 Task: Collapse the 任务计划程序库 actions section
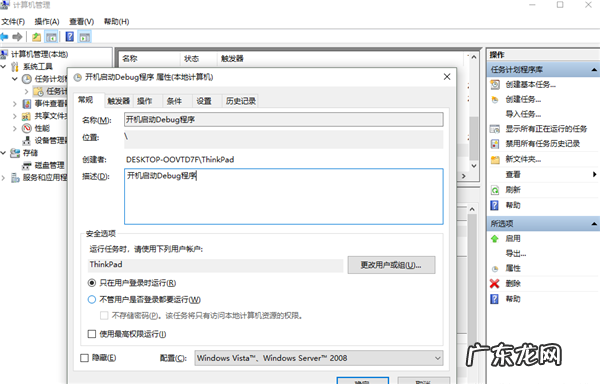coord(594,70)
